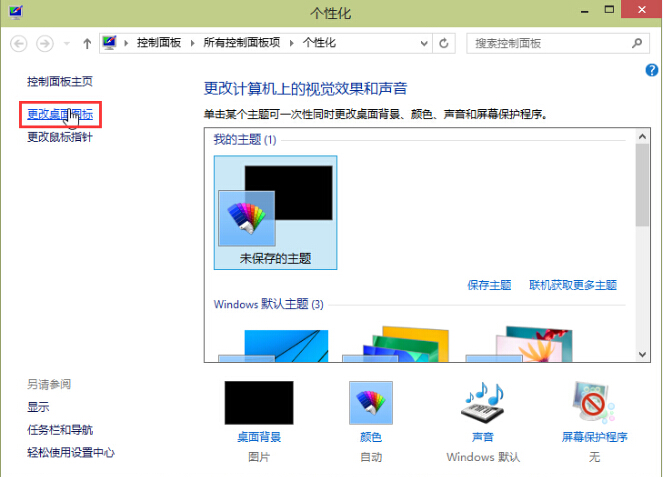Select 所有控制面板项 breadcrumb item
The image size is (663, 477).
[x=242, y=43]
